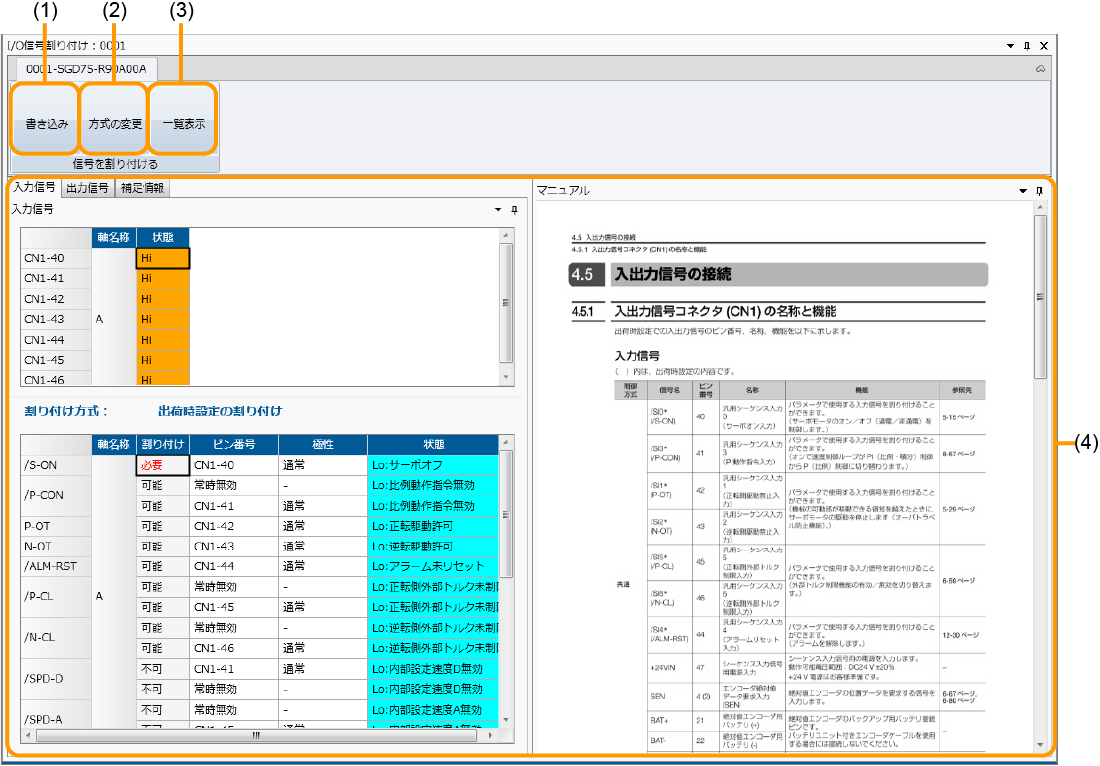Open the I/O信号割り付け window position dropdown
The width and height of the screenshot is (1100, 766).
tap(1010, 46)
